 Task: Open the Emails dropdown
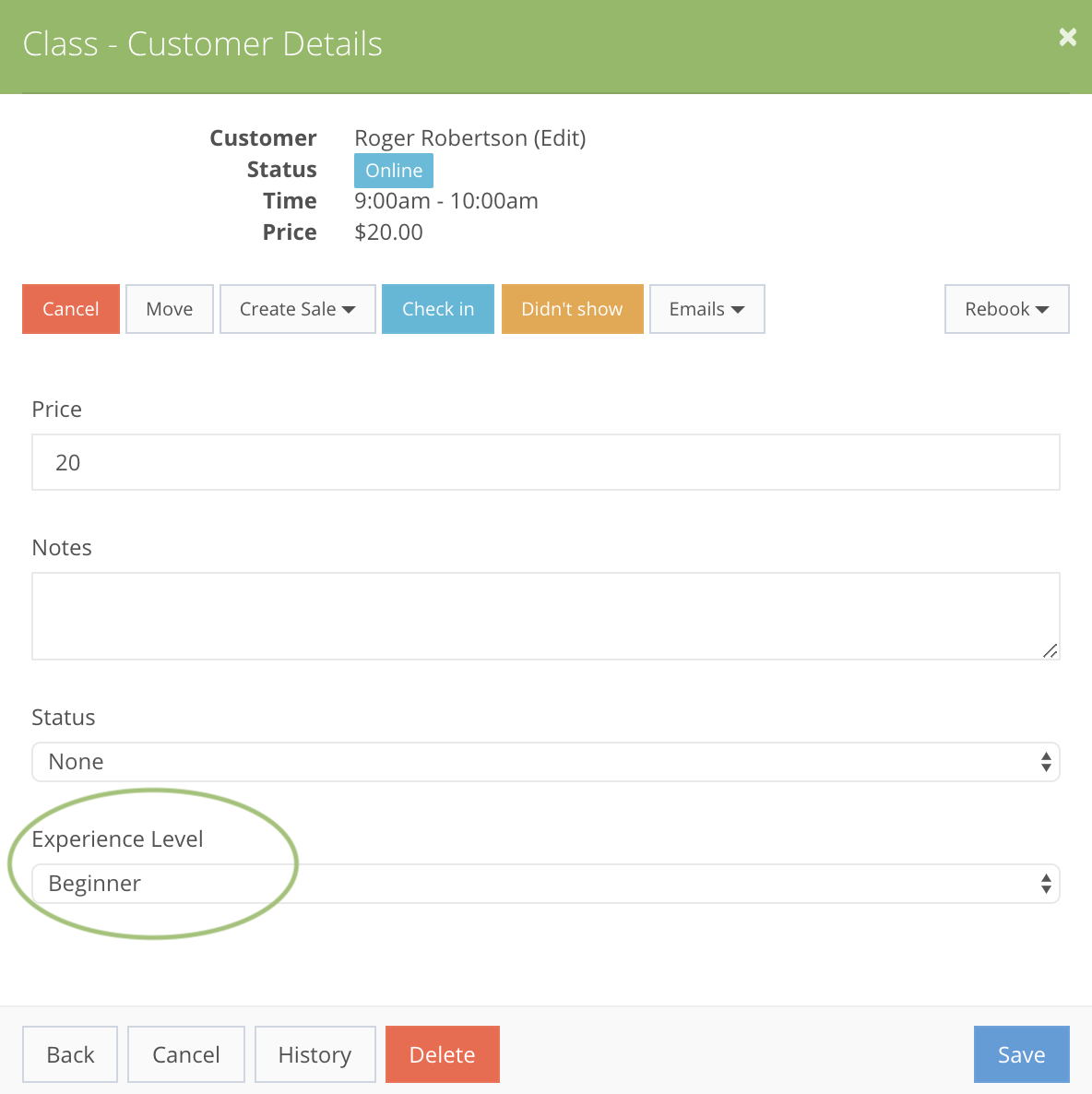[706, 309]
